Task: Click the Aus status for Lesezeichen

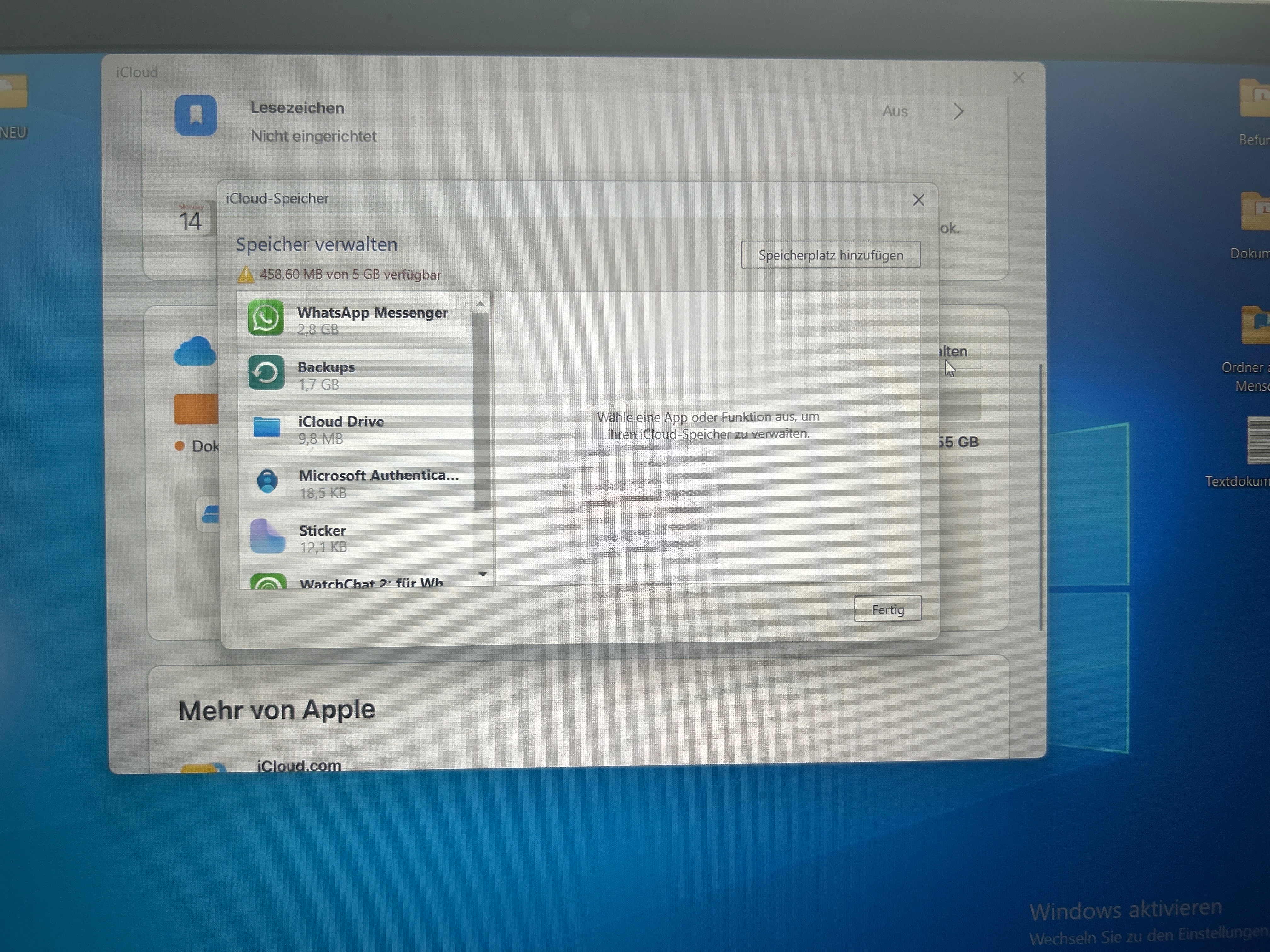Action: click(895, 111)
